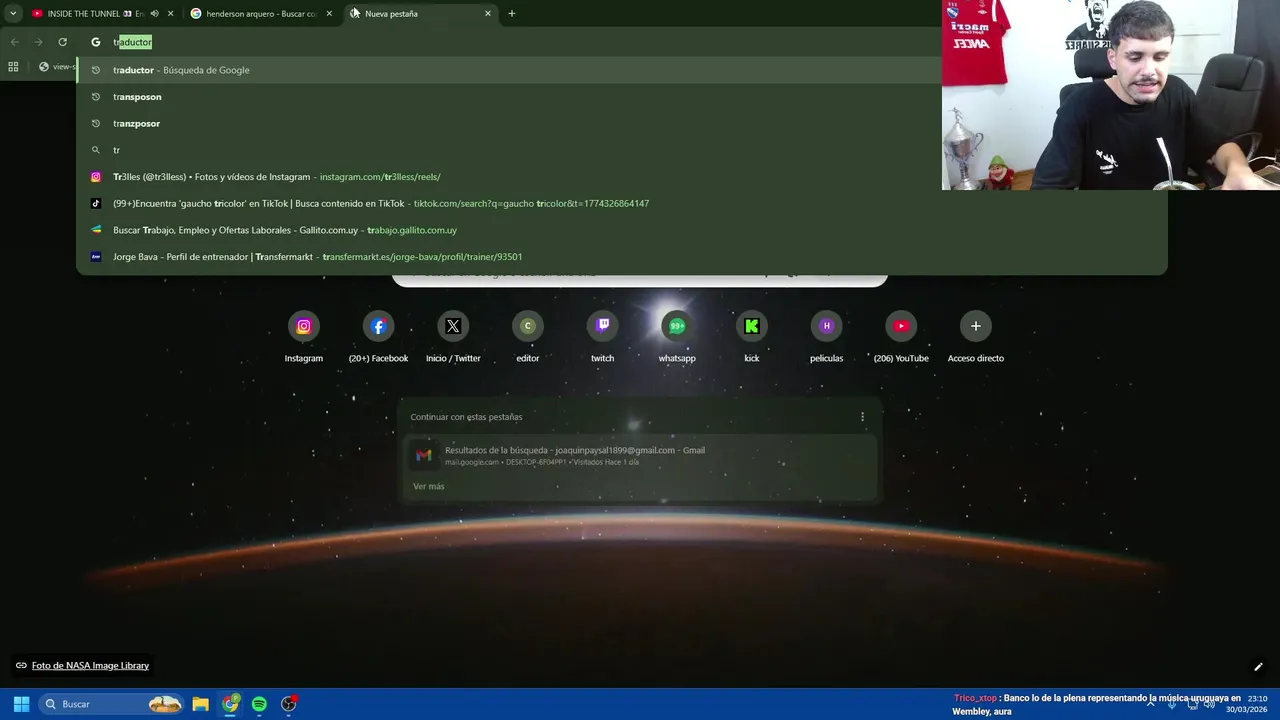Screen dimensions: 1280x720
Task: Open the Gallito.com.uy Buscar Trabajo suggestion
Action: [x=622, y=230]
